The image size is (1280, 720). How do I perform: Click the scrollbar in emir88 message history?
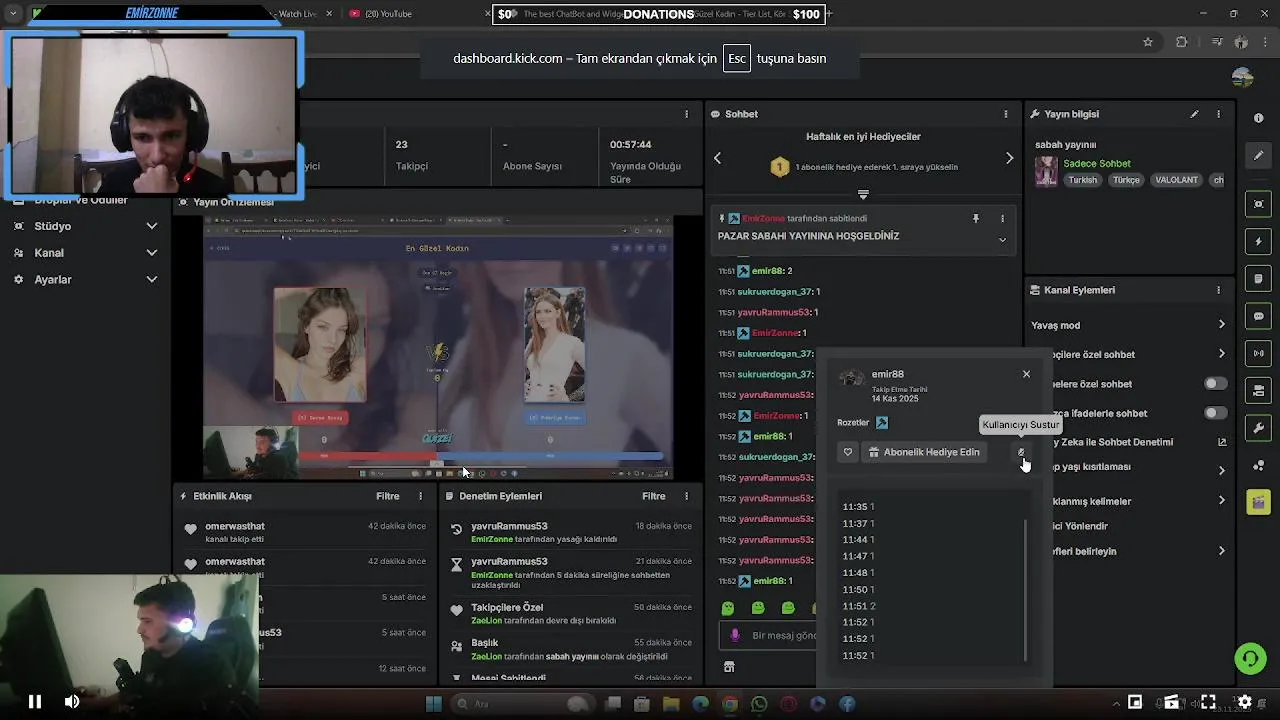coord(1026,590)
